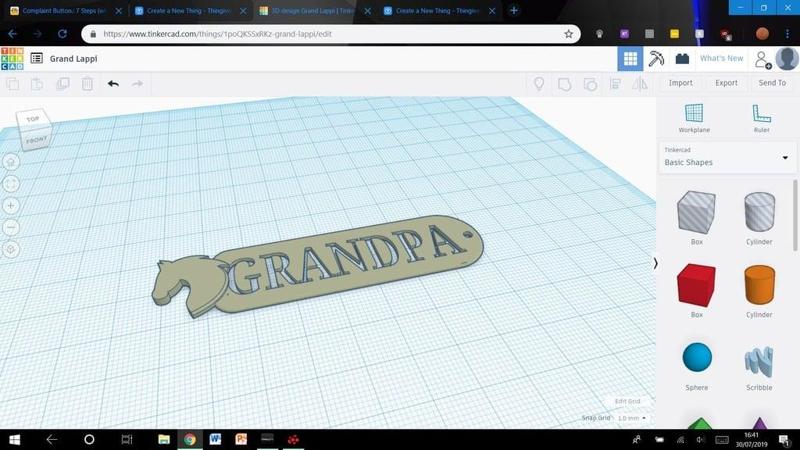Screen dimensions: 800x450
Task: Click the invite collaborator person icon
Action: point(762,59)
